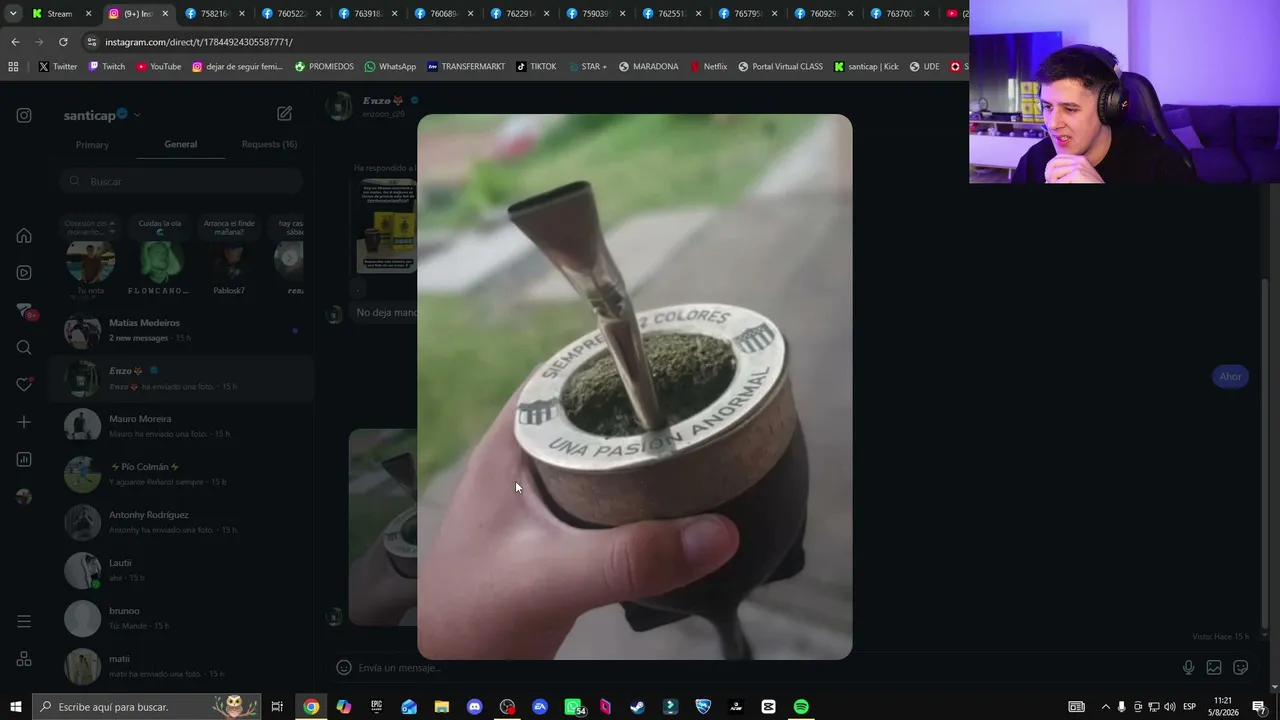Click the voice clip microphone icon
Viewport: 1280px width, 720px height.
click(1188, 668)
